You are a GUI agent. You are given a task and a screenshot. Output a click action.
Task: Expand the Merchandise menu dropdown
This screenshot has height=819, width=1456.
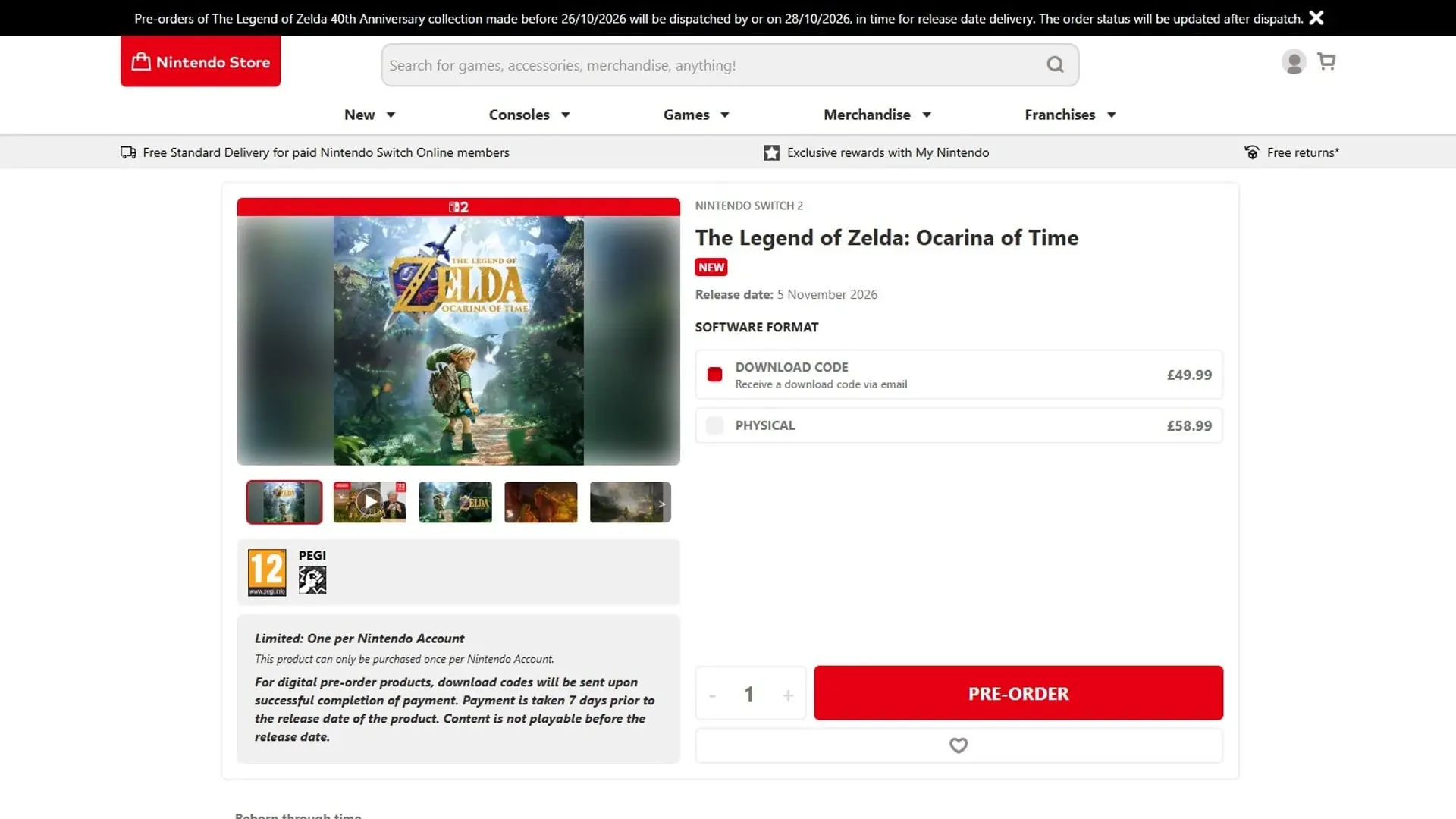click(877, 115)
